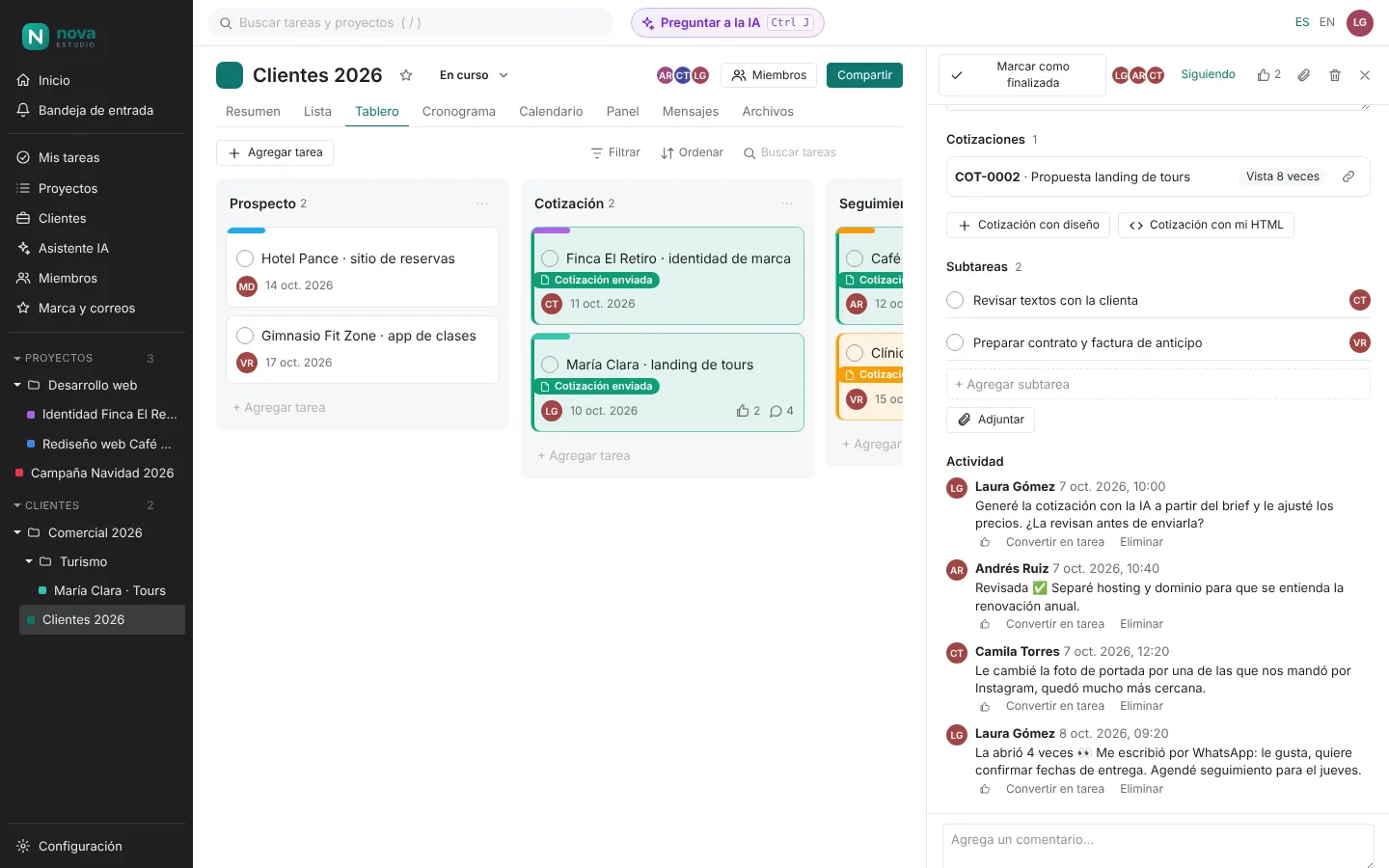
Task: Copy link icon for COT-0002 quotation
Action: click(1348, 176)
